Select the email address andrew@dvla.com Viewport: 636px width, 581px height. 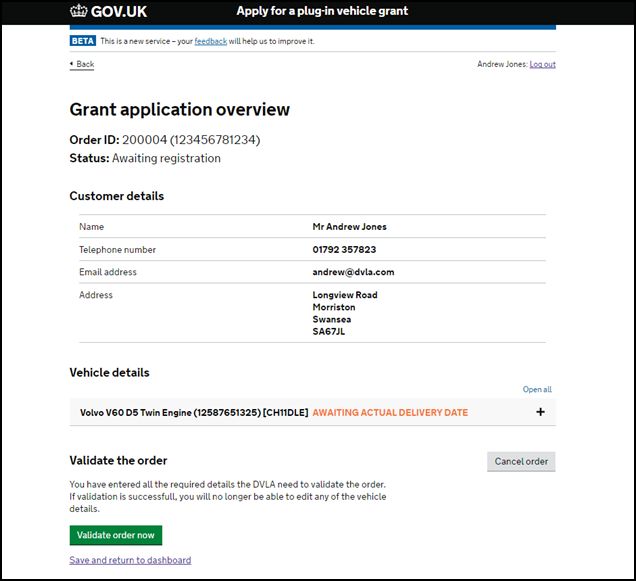point(353,272)
